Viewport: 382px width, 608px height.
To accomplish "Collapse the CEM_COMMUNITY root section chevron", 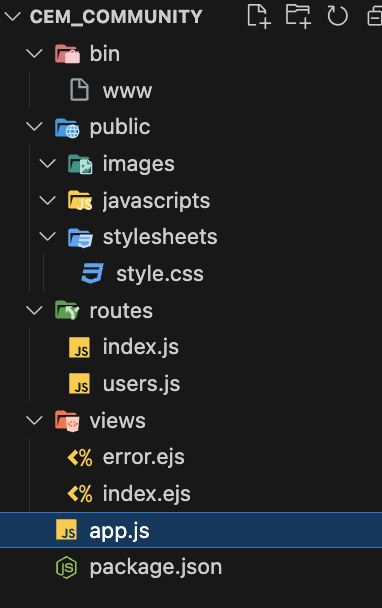I will click(12, 16).
